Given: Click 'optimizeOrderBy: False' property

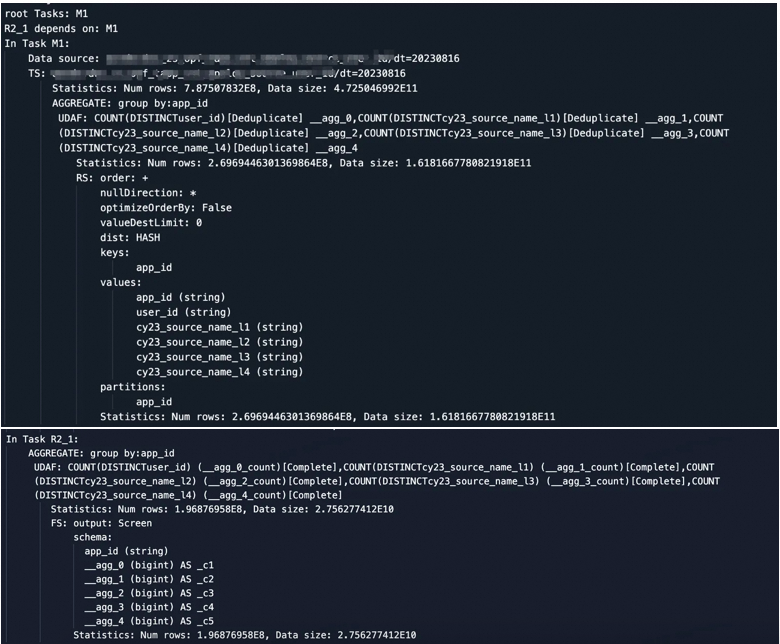Looking at the screenshot, I should [x=166, y=208].
